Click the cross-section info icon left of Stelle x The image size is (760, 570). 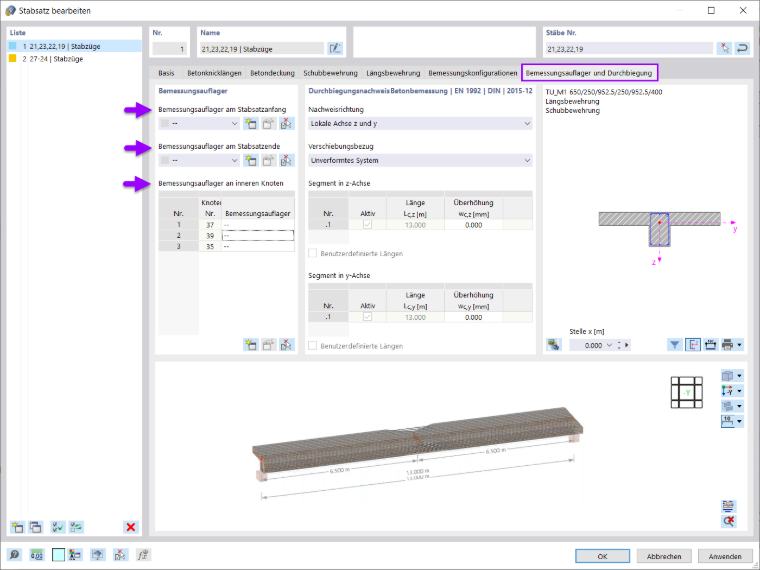[554, 345]
